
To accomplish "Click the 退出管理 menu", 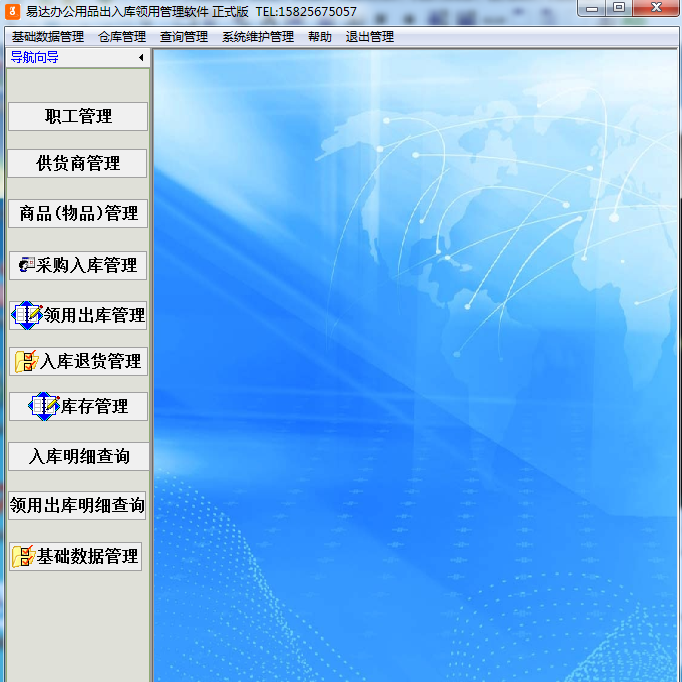I will tap(370, 37).
